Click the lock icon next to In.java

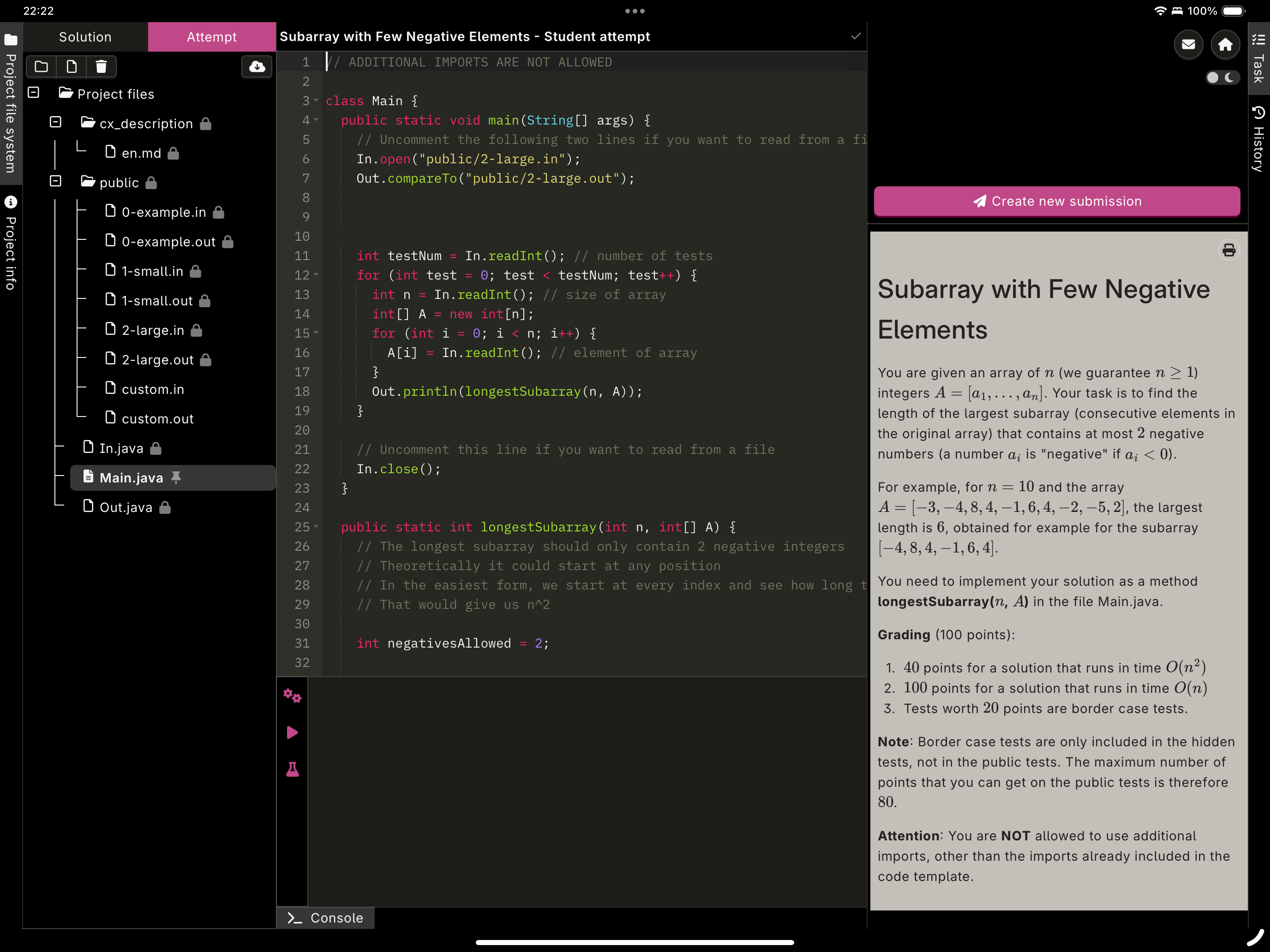pos(156,448)
